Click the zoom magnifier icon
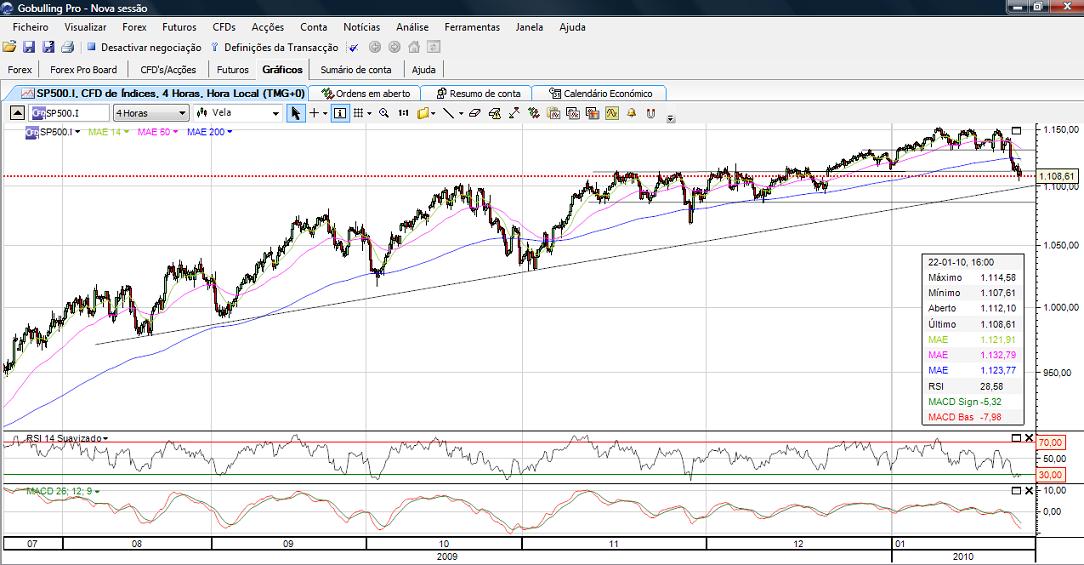Viewport: 1084px width, 565px height. [x=384, y=113]
